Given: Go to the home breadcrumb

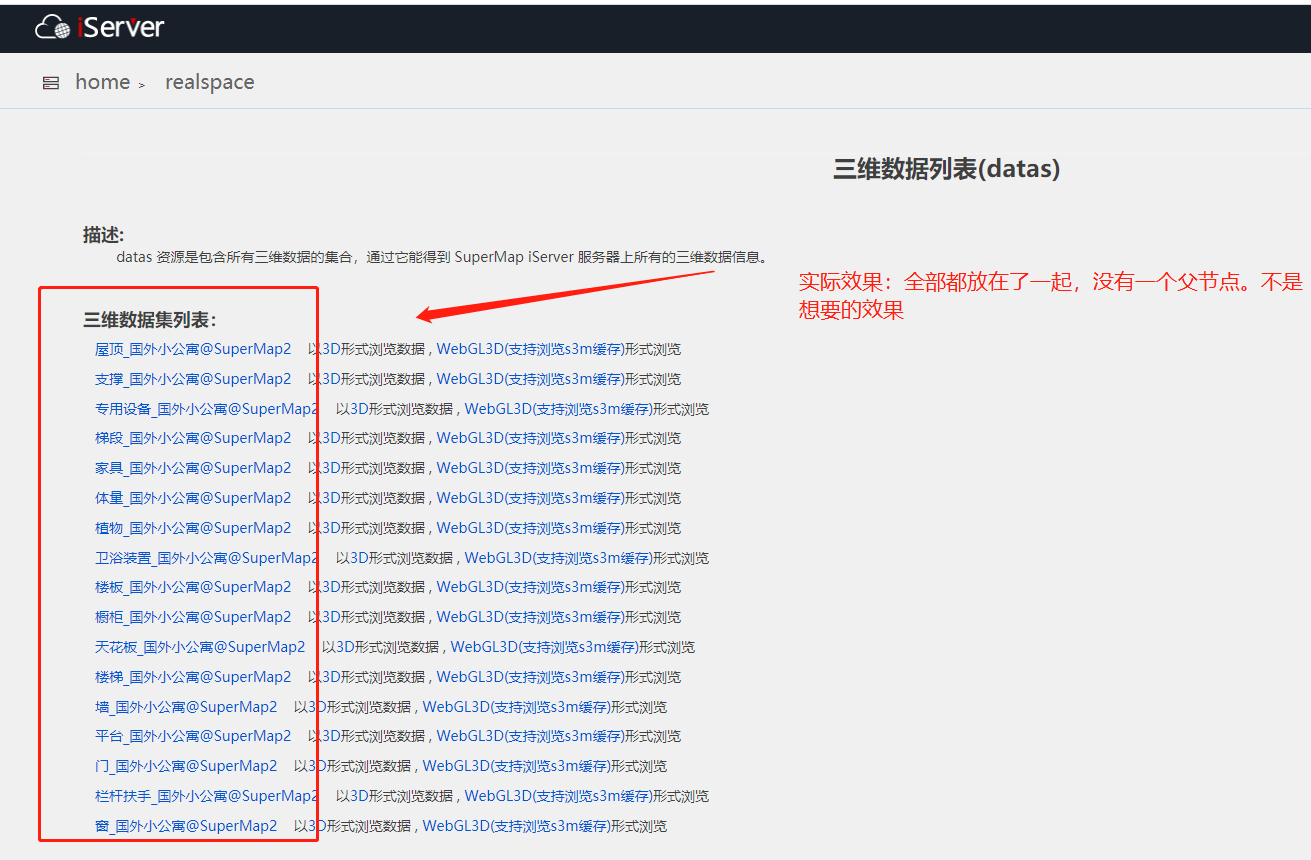Looking at the screenshot, I should [x=103, y=82].
